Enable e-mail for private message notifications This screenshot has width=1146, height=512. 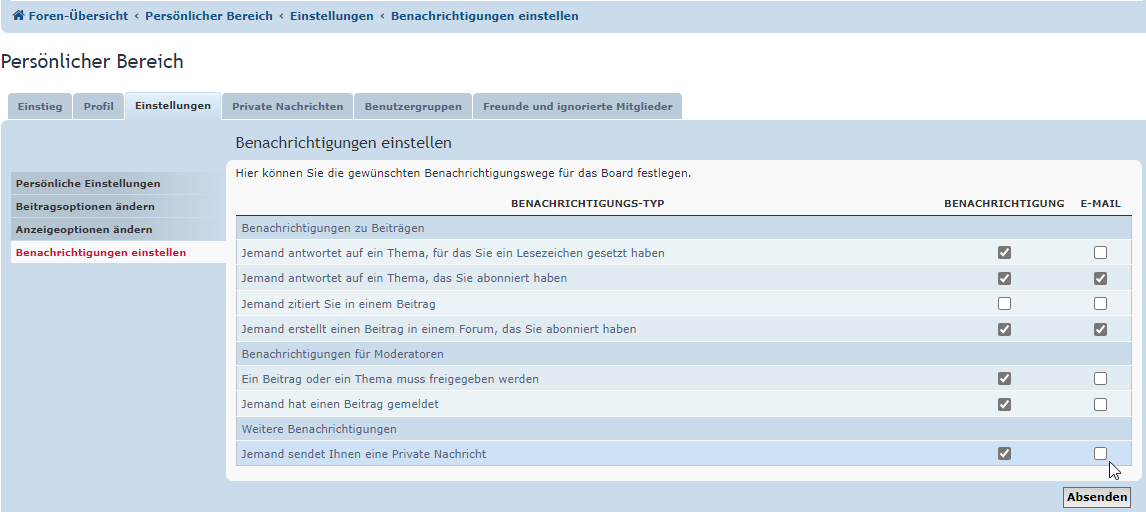[1100, 454]
